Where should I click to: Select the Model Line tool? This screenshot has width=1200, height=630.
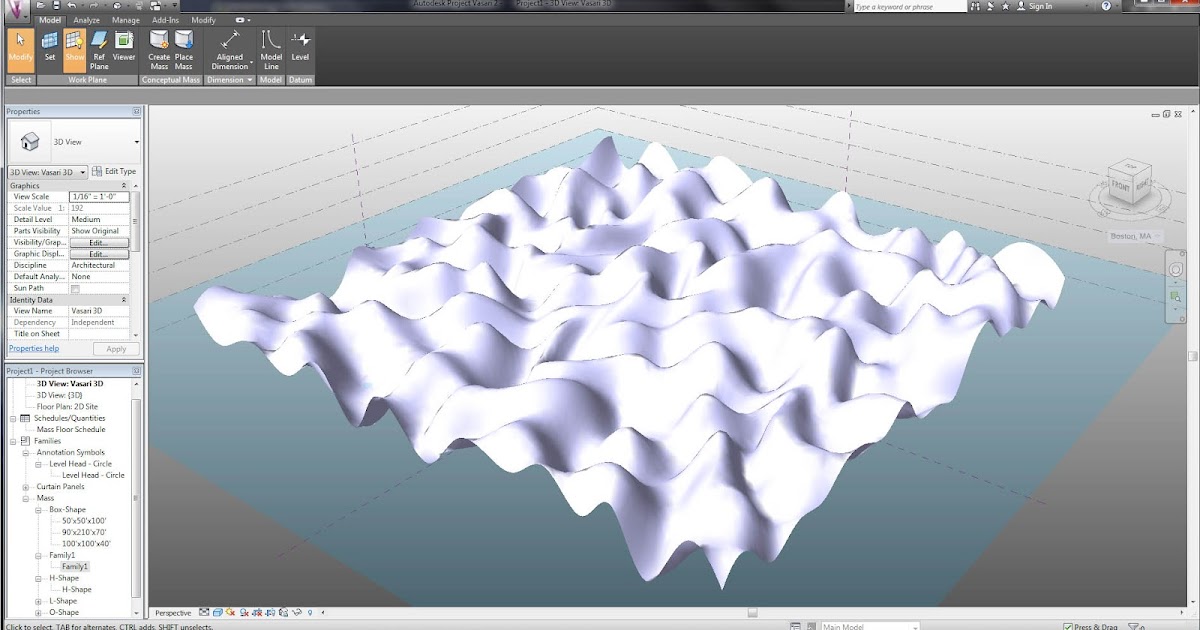click(x=271, y=47)
